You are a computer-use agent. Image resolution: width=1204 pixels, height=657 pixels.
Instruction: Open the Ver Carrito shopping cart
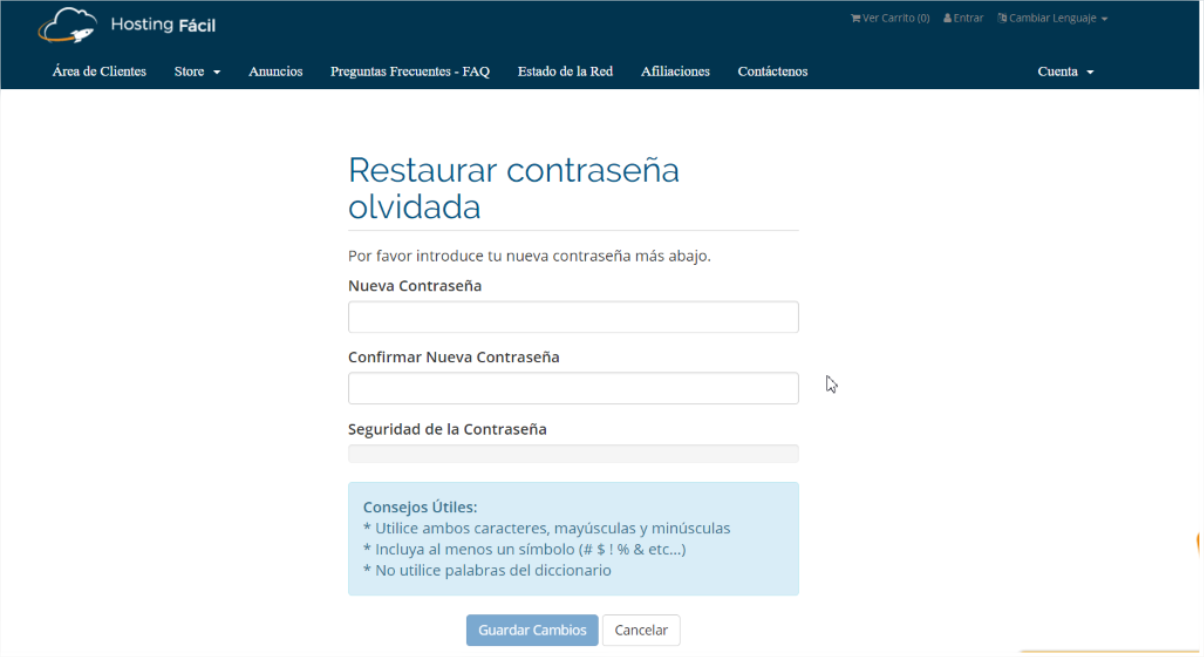[890, 18]
